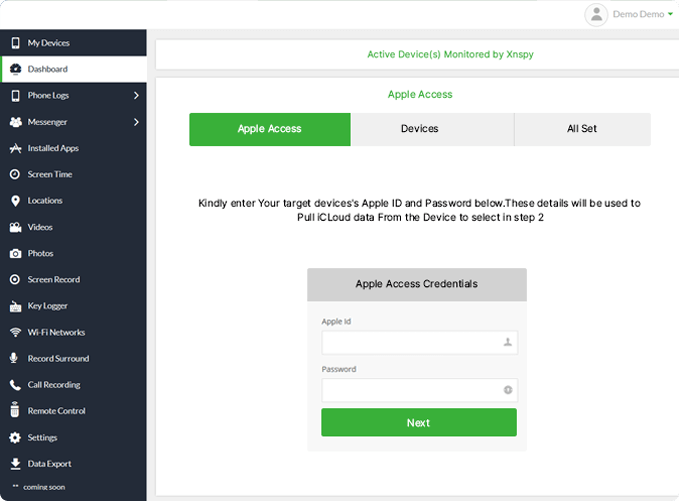
Task: Select the All Set step tab
Action: pyautogui.click(x=582, y=129)
